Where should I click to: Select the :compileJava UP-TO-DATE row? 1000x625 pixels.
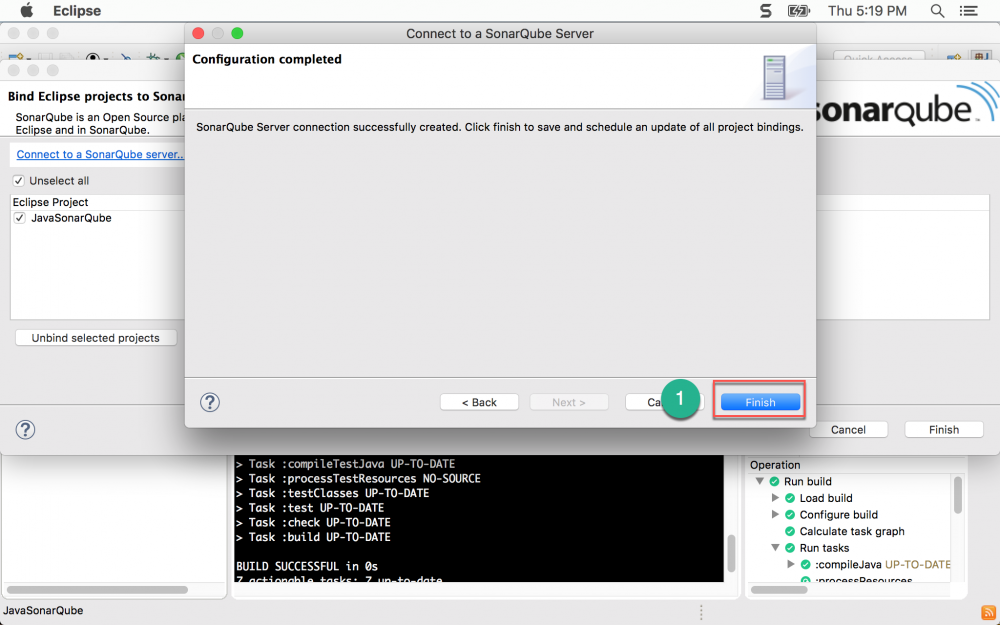click(x=883, y=564)
